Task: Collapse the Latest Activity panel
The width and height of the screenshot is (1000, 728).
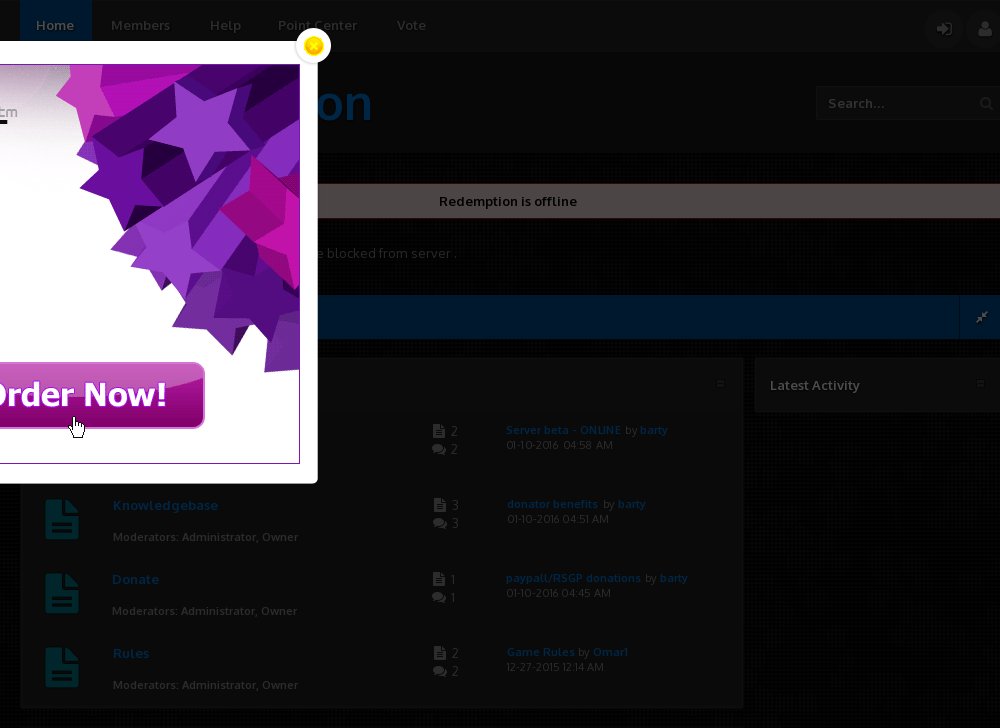Action: point(981,384)
